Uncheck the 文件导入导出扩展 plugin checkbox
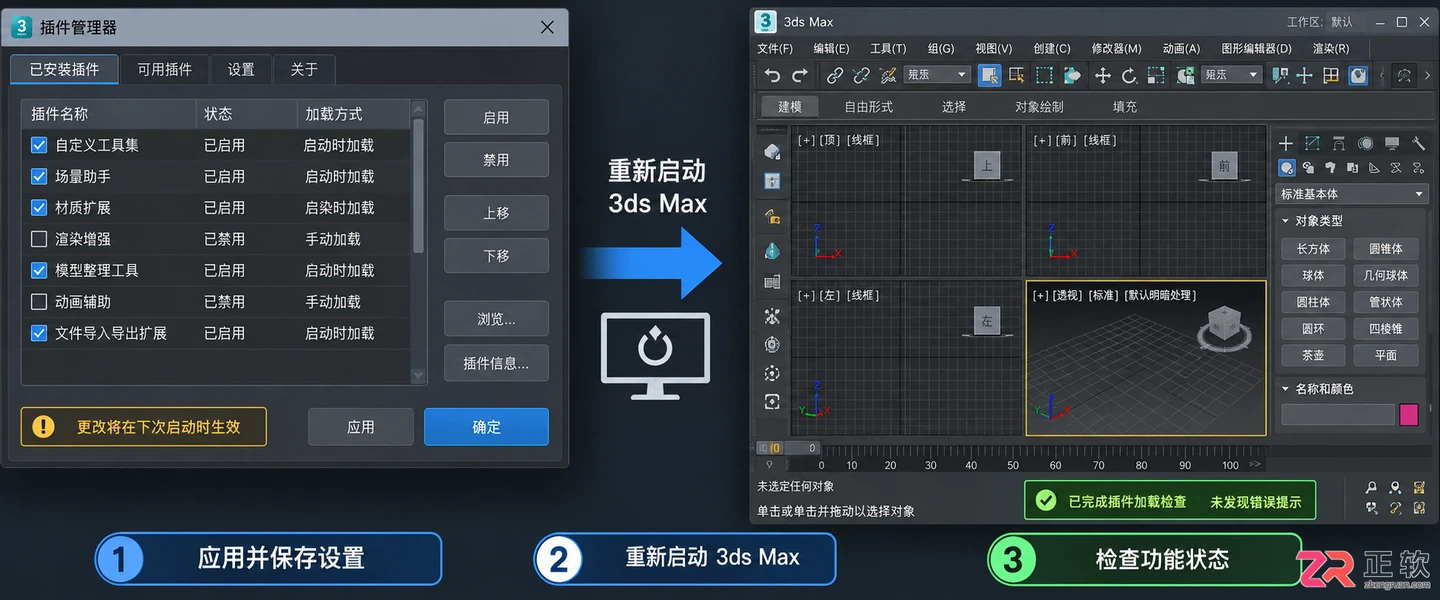Viewport: 1440px width, 600px height. pos(39,333)
